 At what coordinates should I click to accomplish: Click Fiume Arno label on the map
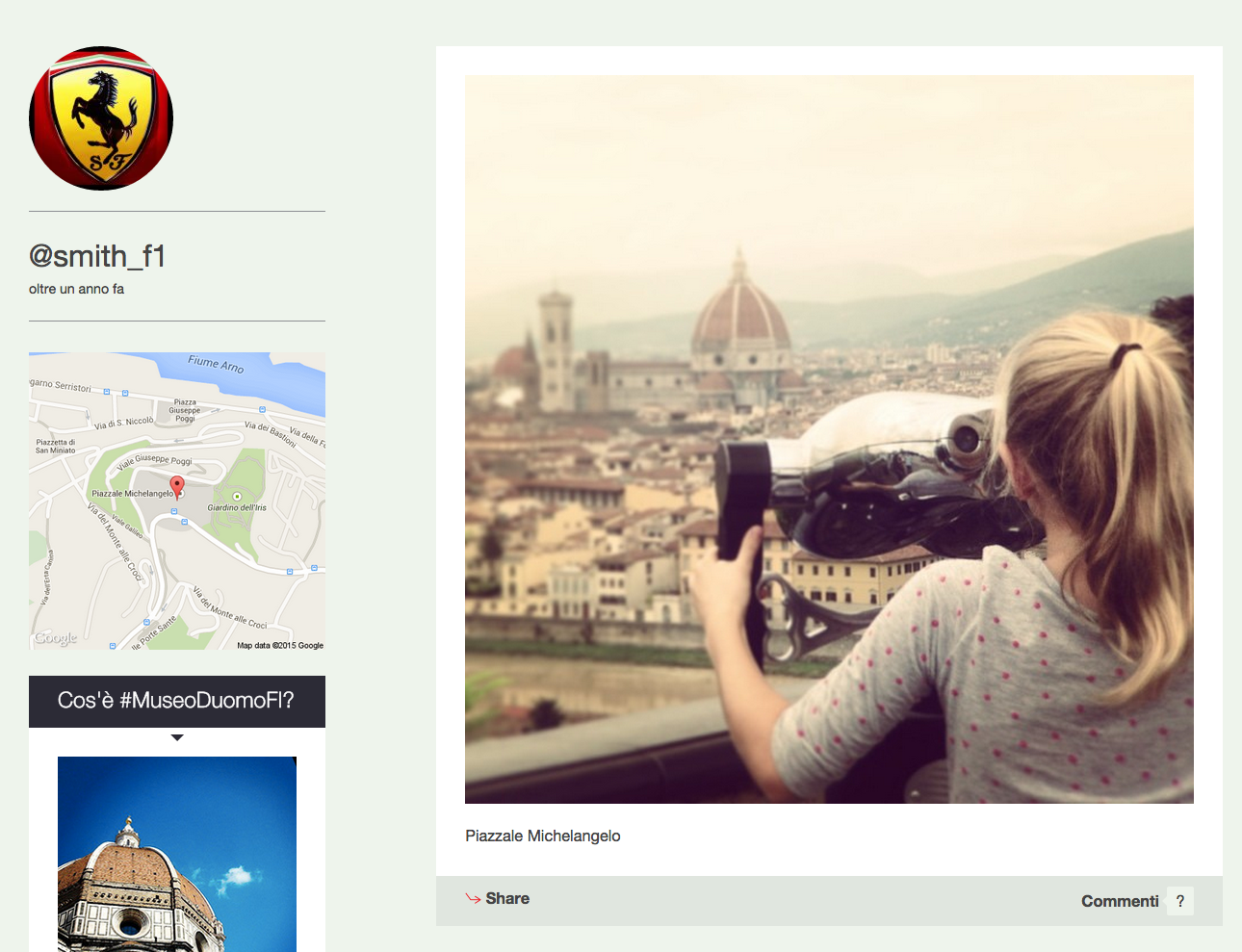[x=216, y=364]
